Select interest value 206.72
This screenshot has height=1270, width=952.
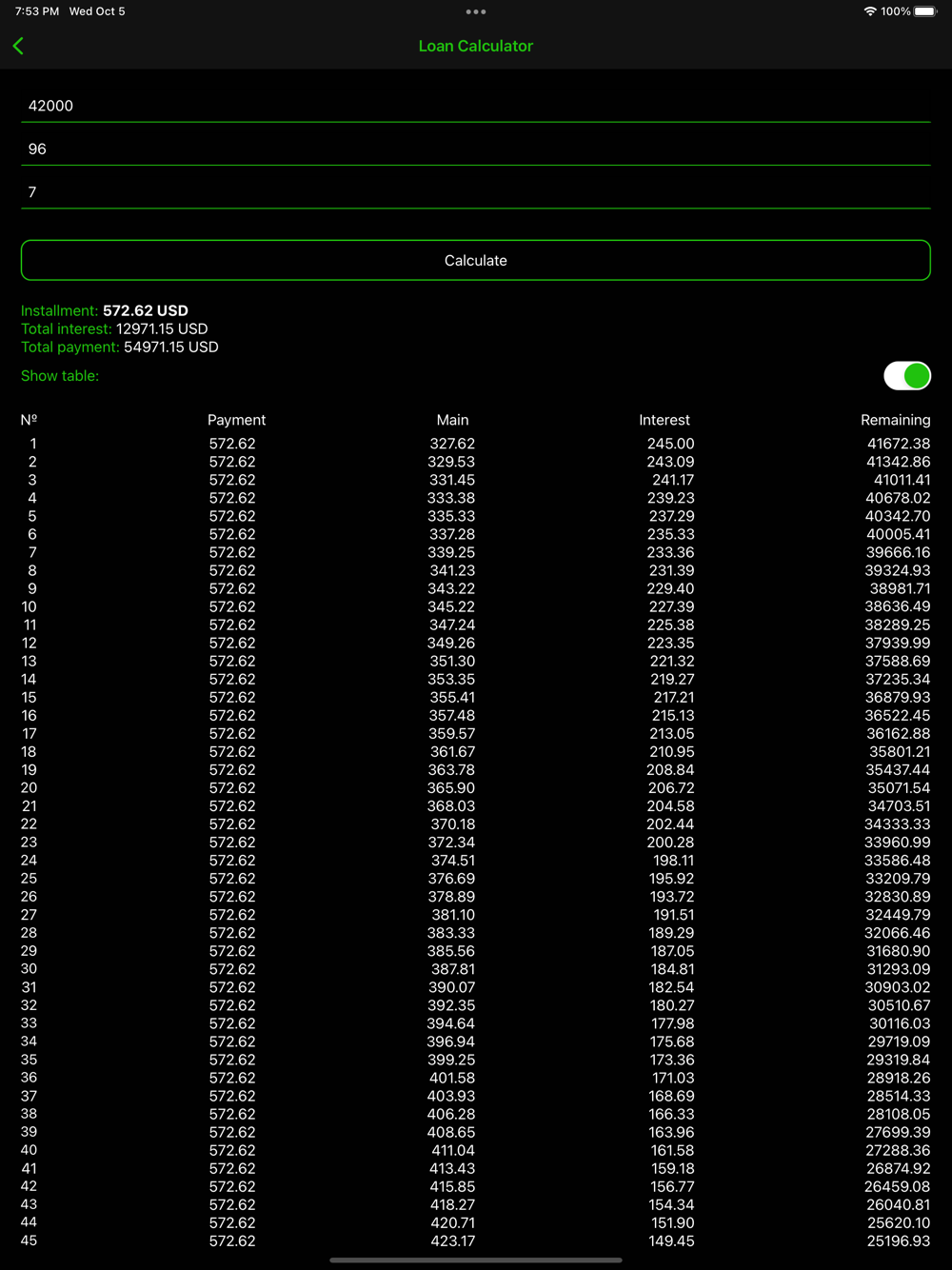coord(671,787)
